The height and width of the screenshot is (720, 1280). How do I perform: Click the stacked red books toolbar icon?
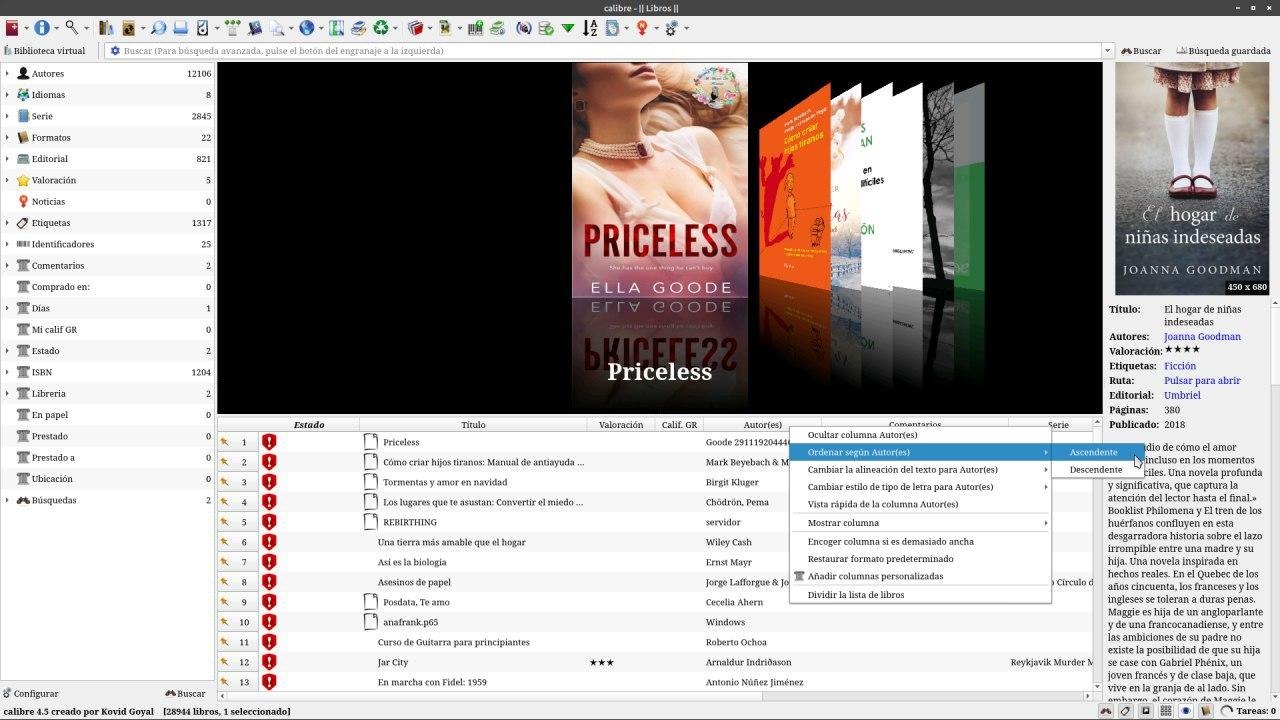[415, 28]
